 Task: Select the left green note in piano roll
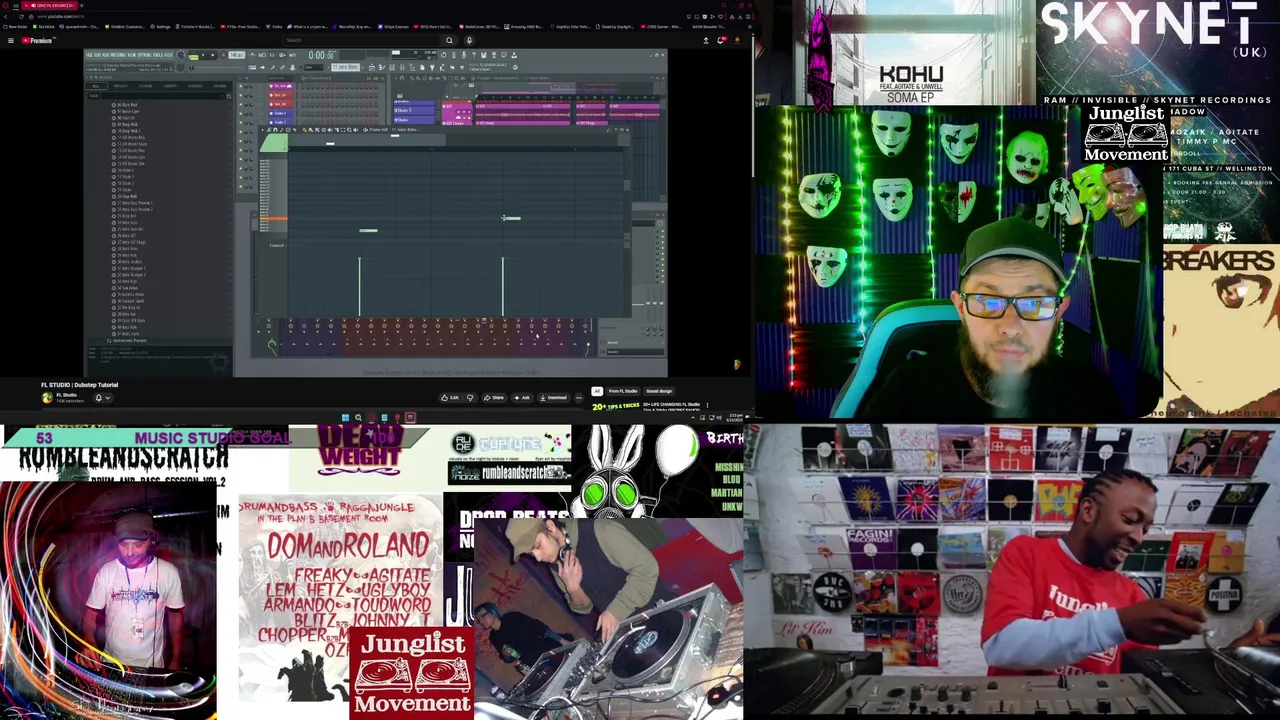point(368,231)
